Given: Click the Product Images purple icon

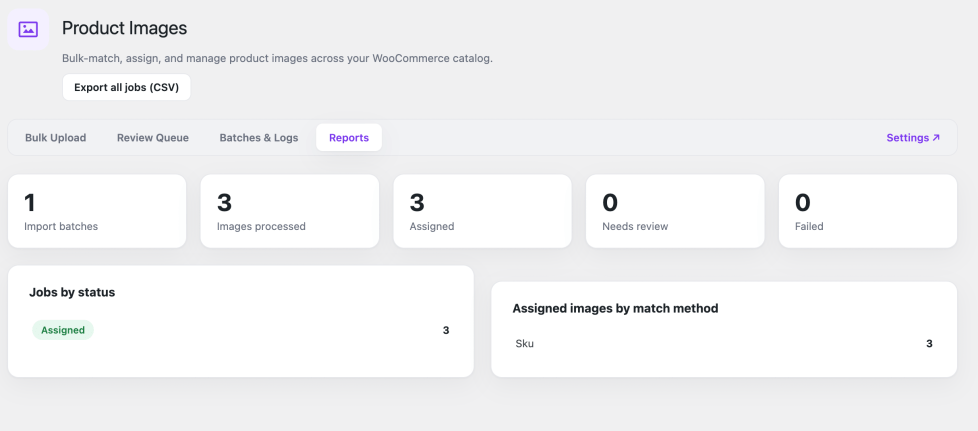Looking at the screenshot, I should (x=28, y=29).
